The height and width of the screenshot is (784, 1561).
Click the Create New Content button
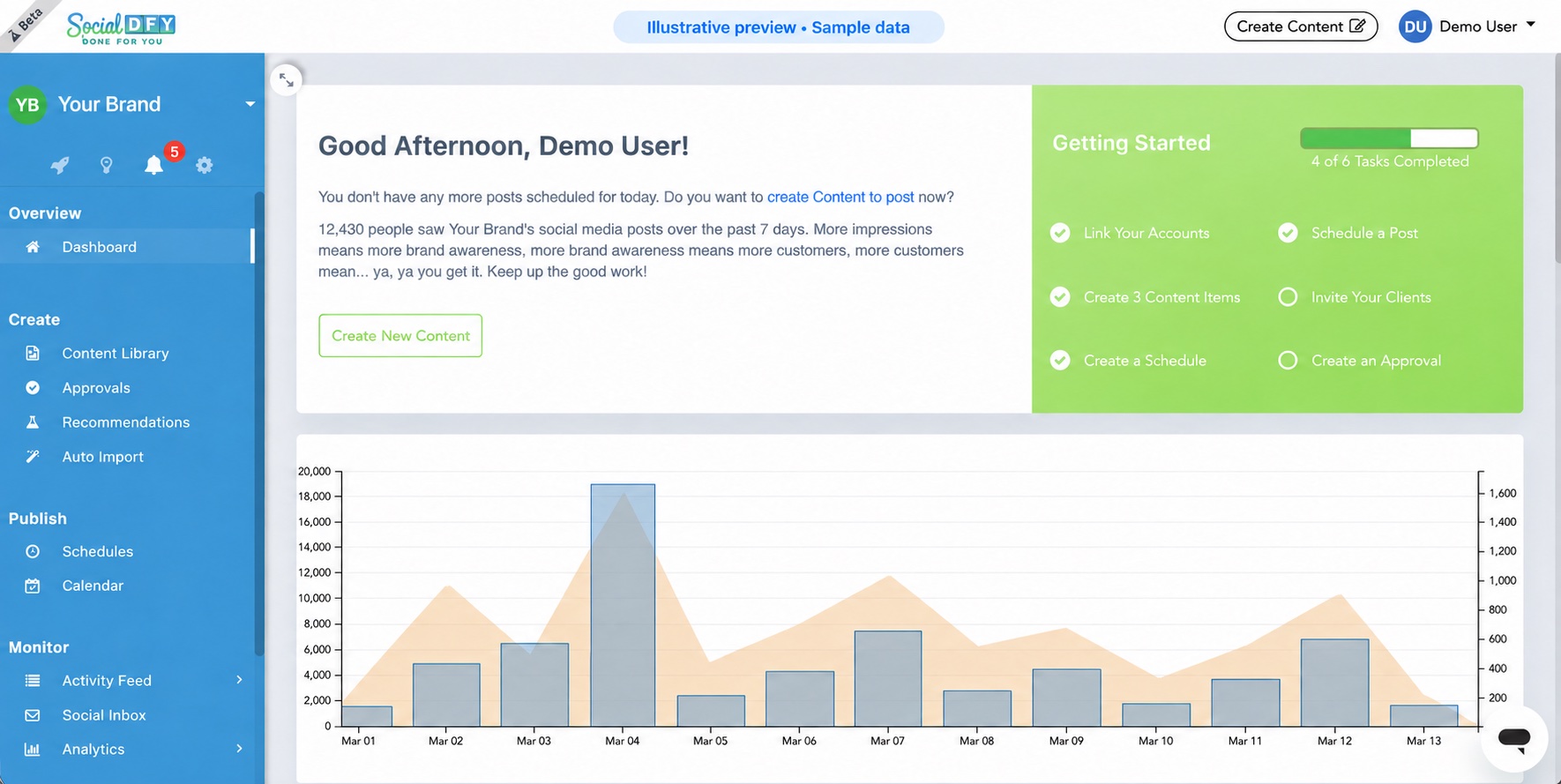[x=400, y=336]
